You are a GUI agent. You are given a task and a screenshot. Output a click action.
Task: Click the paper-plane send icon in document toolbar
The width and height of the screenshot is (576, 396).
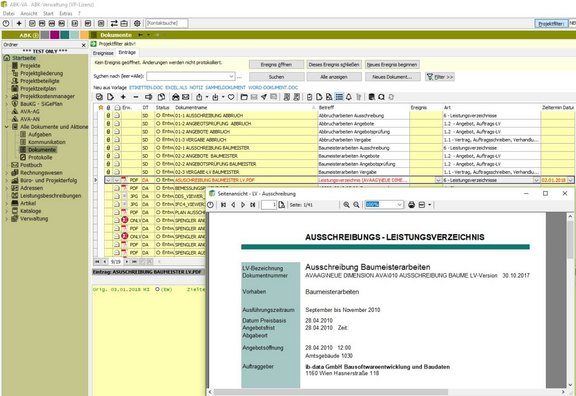(264, 97)
